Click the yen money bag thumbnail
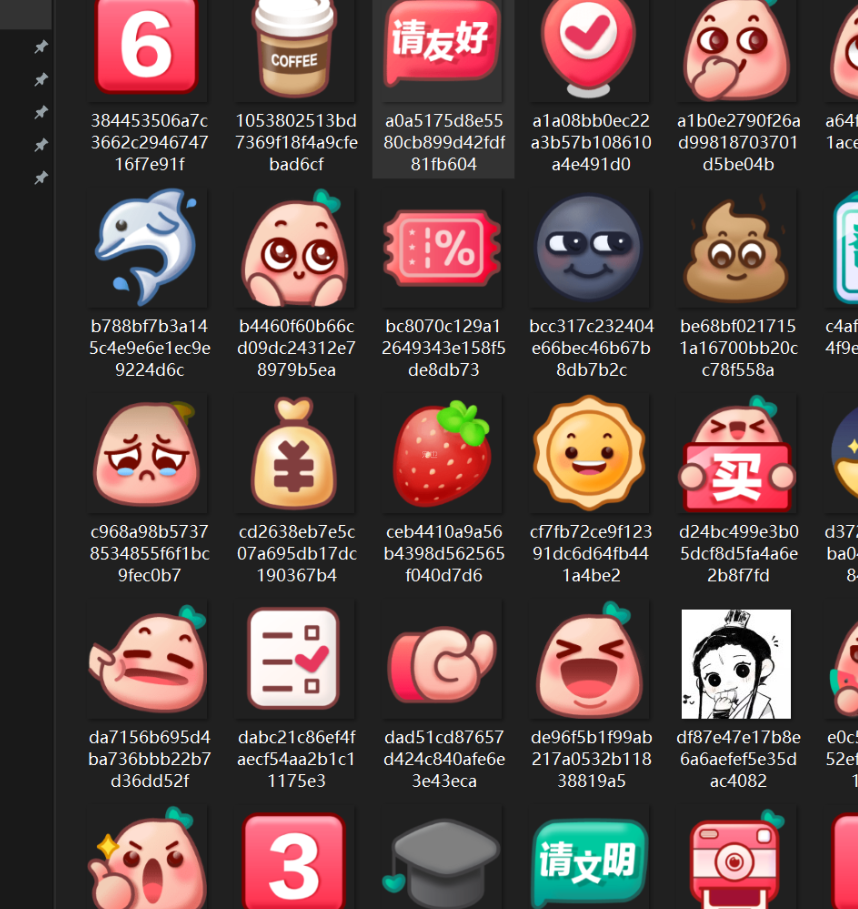Viewport: 858px width, 909px height. [x=294, y=454]
